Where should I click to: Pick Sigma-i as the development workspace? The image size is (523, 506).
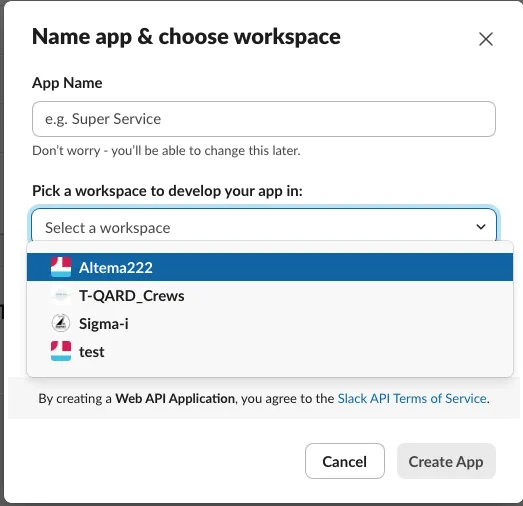pos(270,323)
